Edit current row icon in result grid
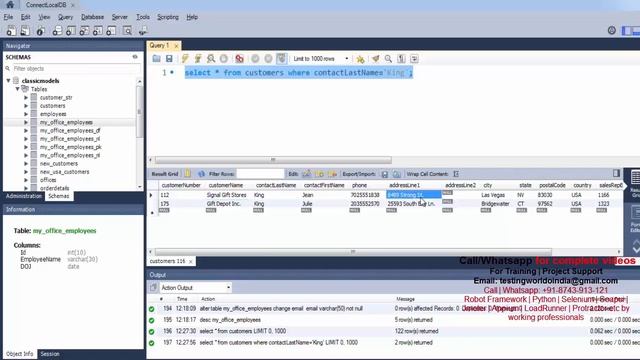The width and height of the screenshot is (640, 360). 307,174
